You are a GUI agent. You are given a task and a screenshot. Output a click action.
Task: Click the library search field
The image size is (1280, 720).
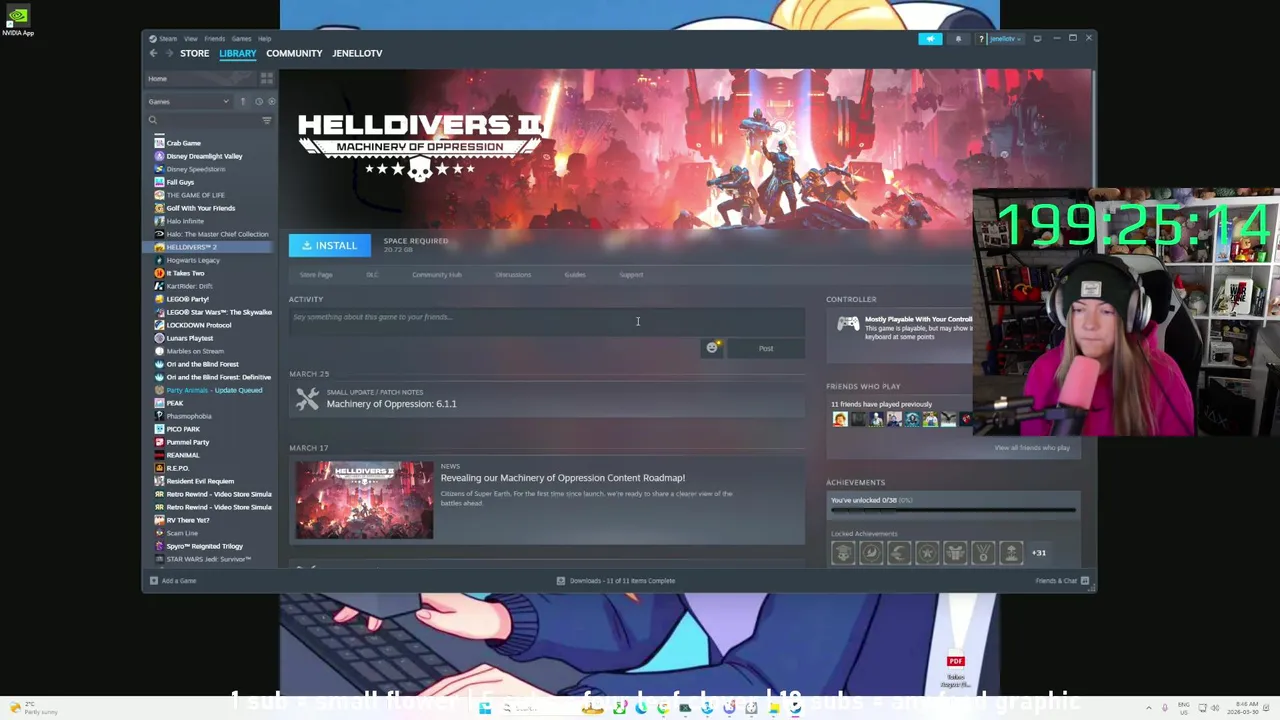point(210,120)
